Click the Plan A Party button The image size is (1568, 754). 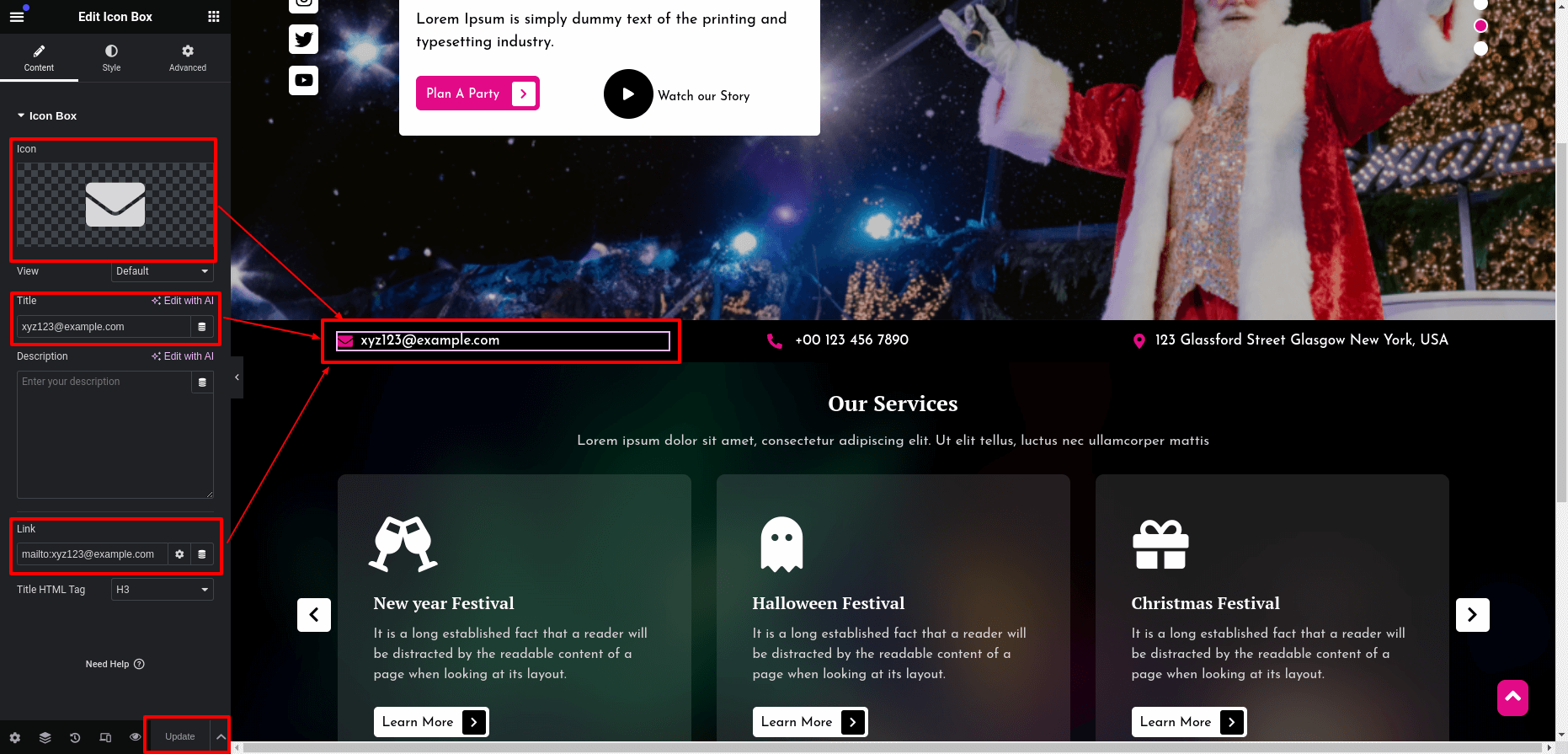coord(477,94)
